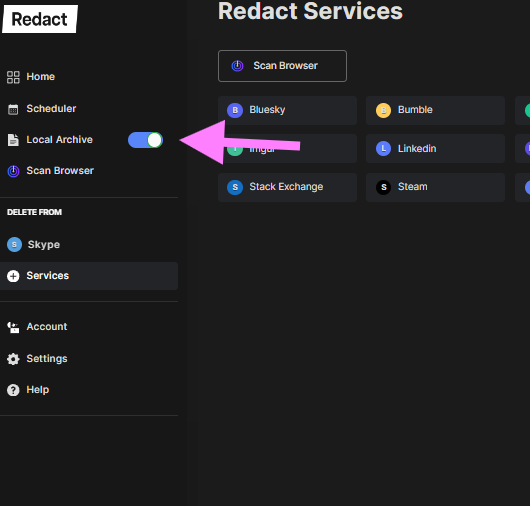The width and height of the screenshot is (530, 506).
Task: Click the icon inside Scan Browser button
Action: [237, 66]
